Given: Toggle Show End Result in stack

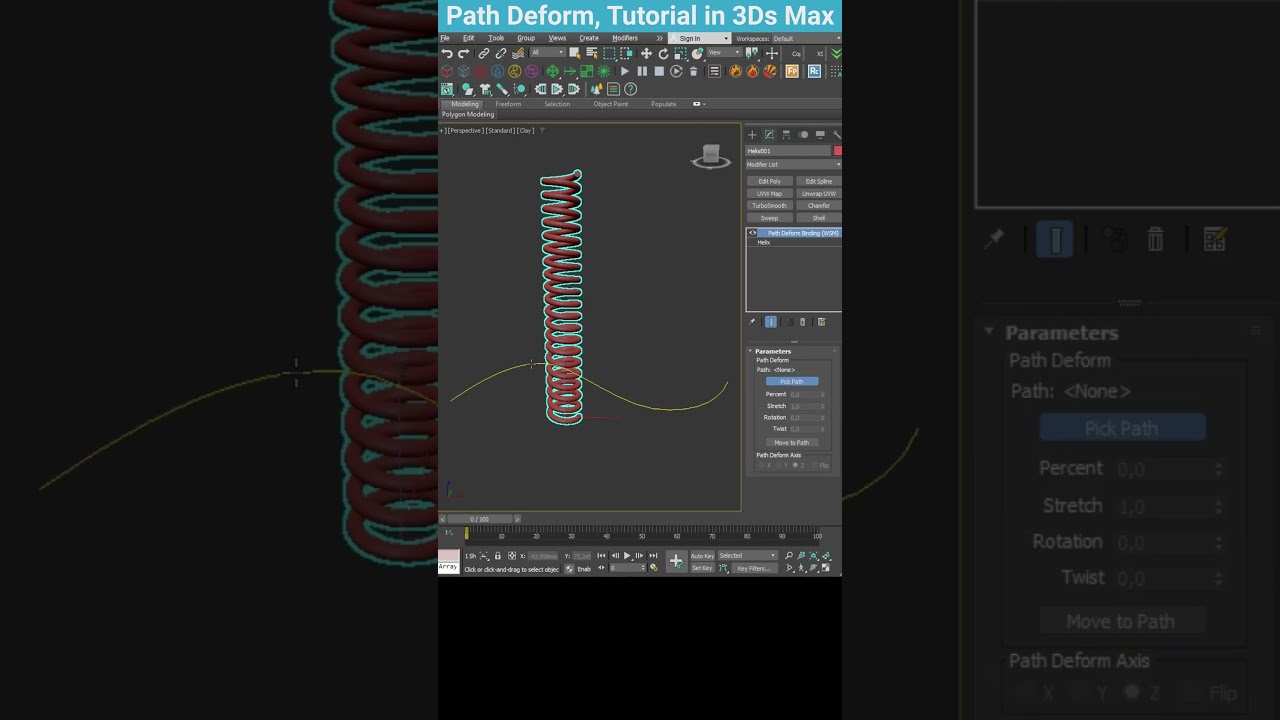Looking at the screenshot, I should point(771,322).
